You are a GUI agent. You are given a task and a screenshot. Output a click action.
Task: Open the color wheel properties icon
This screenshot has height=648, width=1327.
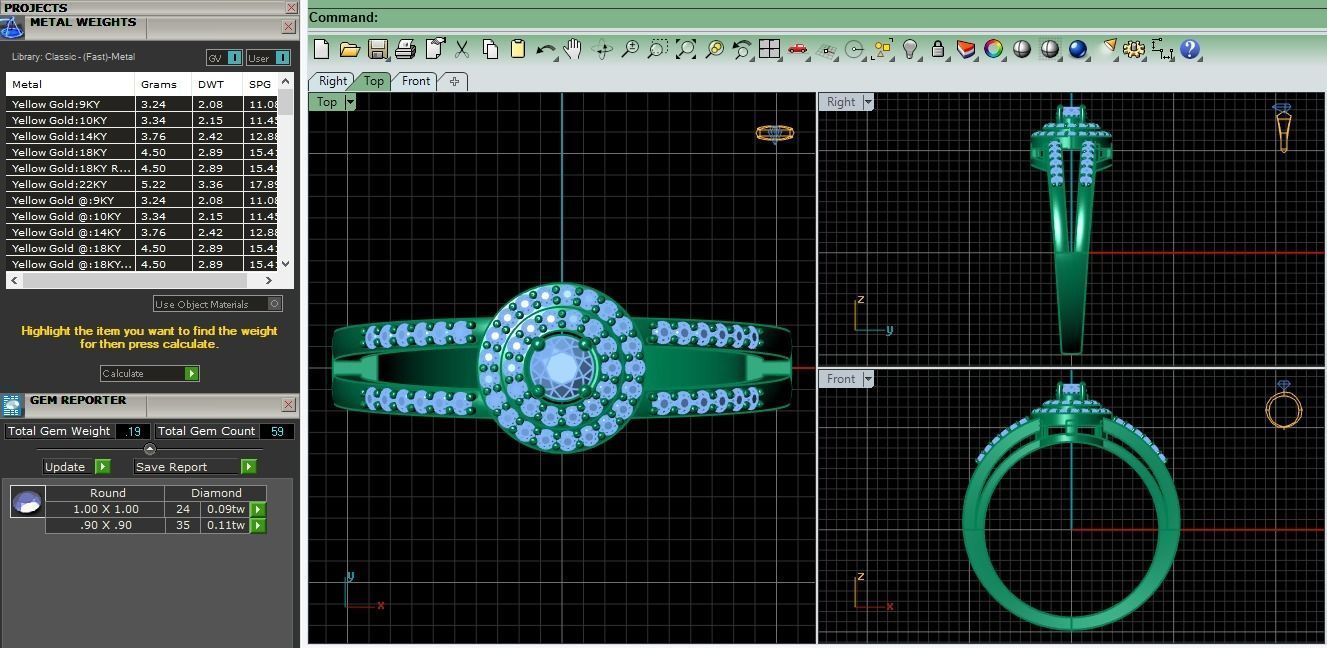click(993, 48)
